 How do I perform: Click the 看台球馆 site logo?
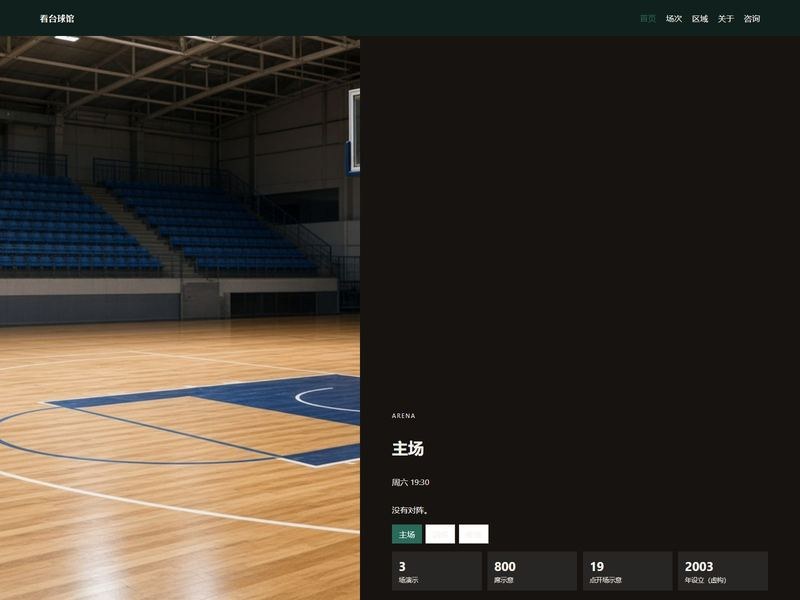coord(57,19)
